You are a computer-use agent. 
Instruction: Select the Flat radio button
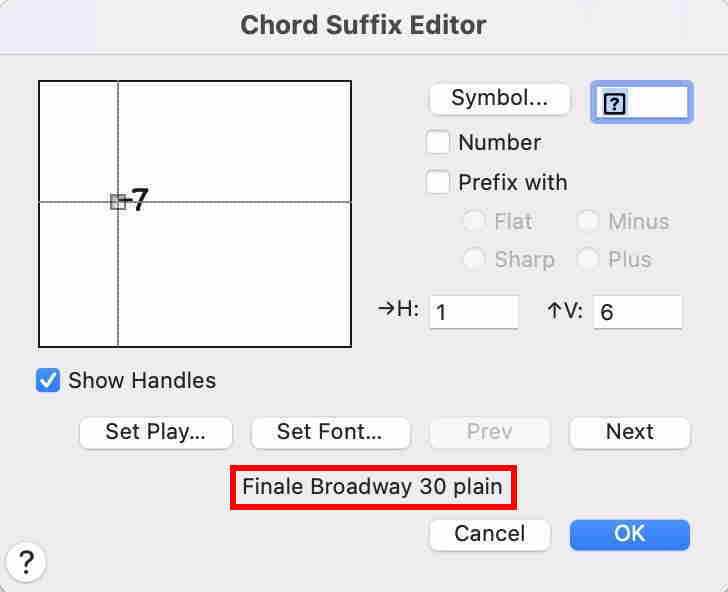[x=474, y=221]
